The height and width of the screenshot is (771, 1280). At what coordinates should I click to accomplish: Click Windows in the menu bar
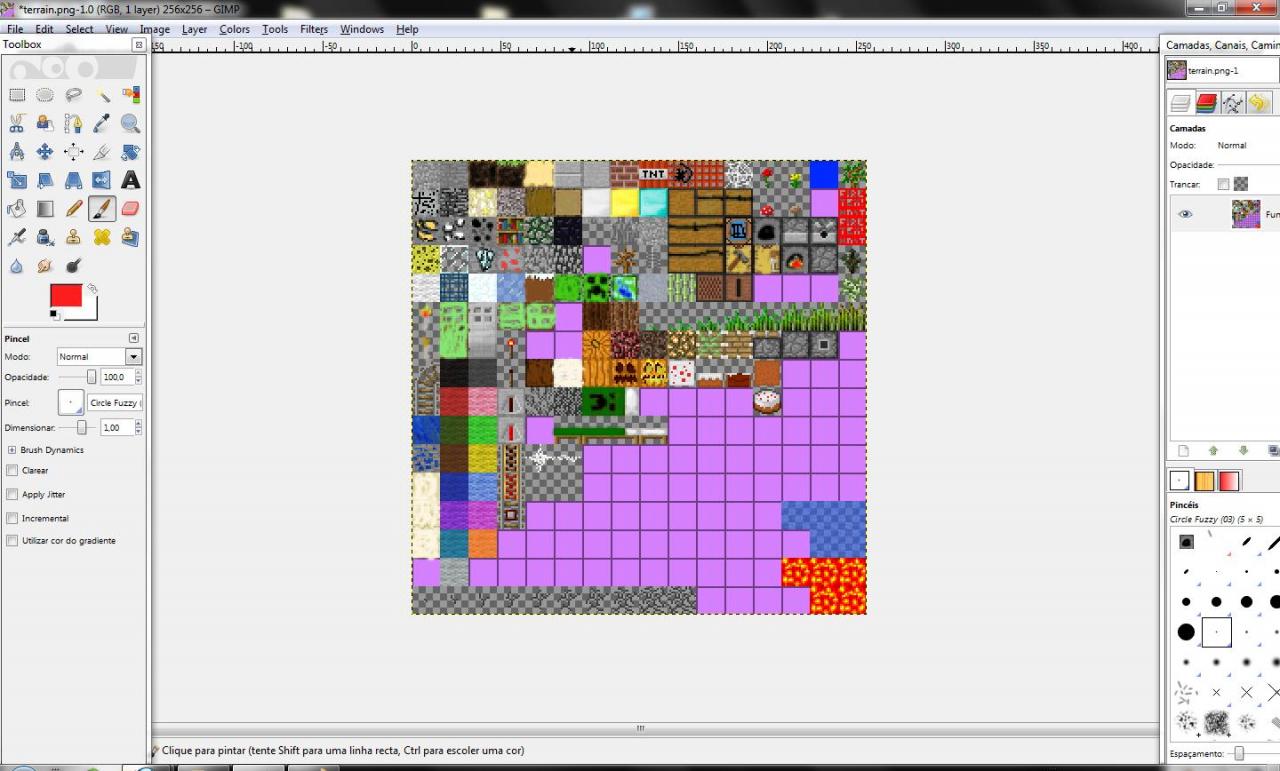point(361,29)
